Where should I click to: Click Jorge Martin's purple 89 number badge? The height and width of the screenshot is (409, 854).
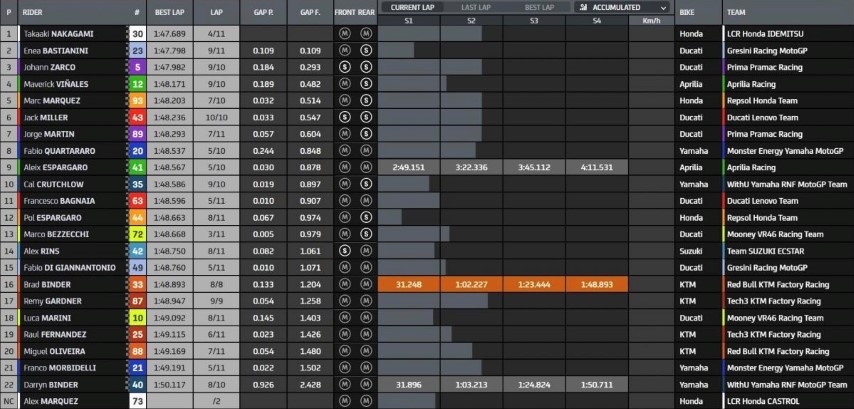(x=137, y=134)
